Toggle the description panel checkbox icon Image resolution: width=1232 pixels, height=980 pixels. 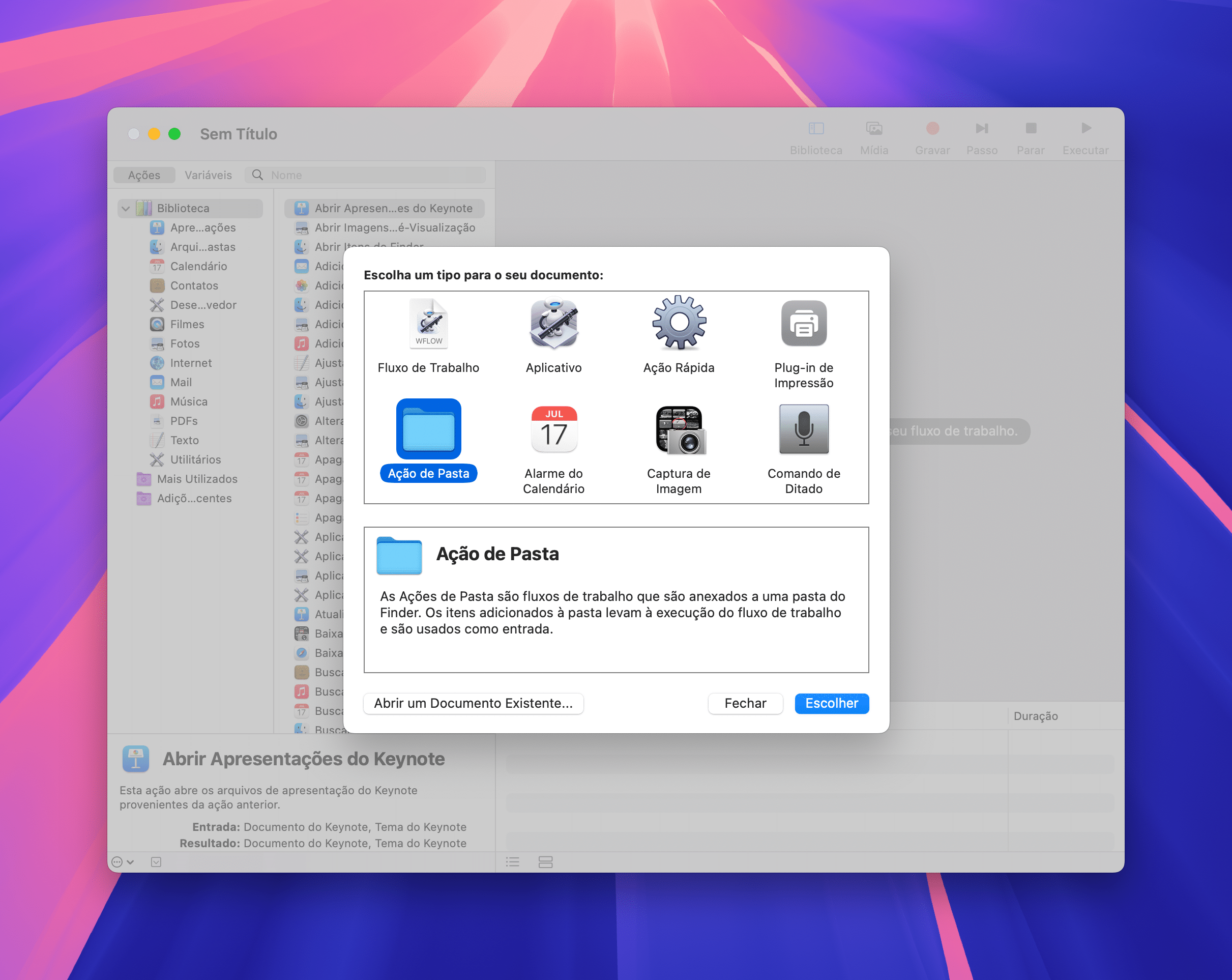(x=156, y=862)
